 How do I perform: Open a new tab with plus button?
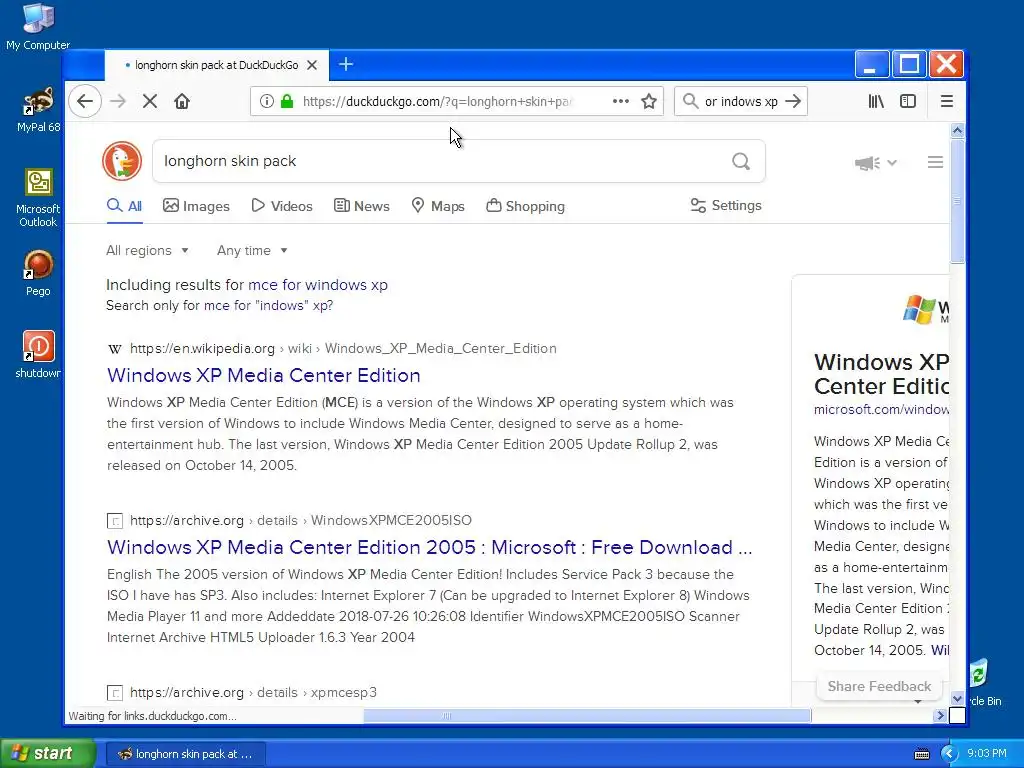pyautogui.click(x=346, y=64)
